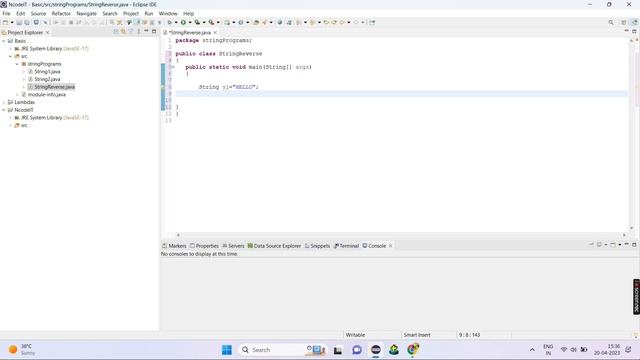This screenshot has height=360, width=640.
Task: Collapse the stringPrograms package
Action: pyautogui.click(x=17, y=64)
